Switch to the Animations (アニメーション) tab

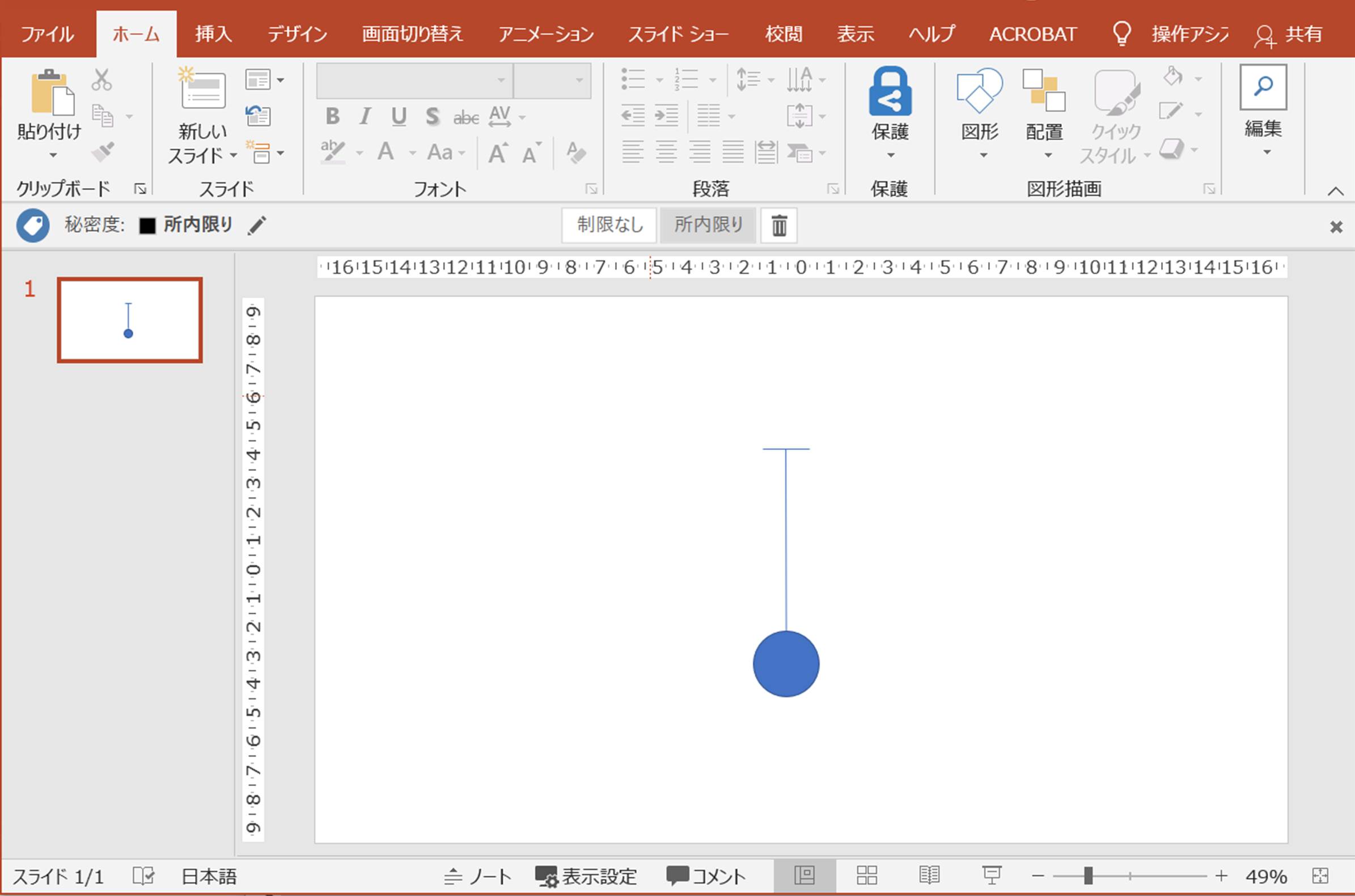[546, 34]
